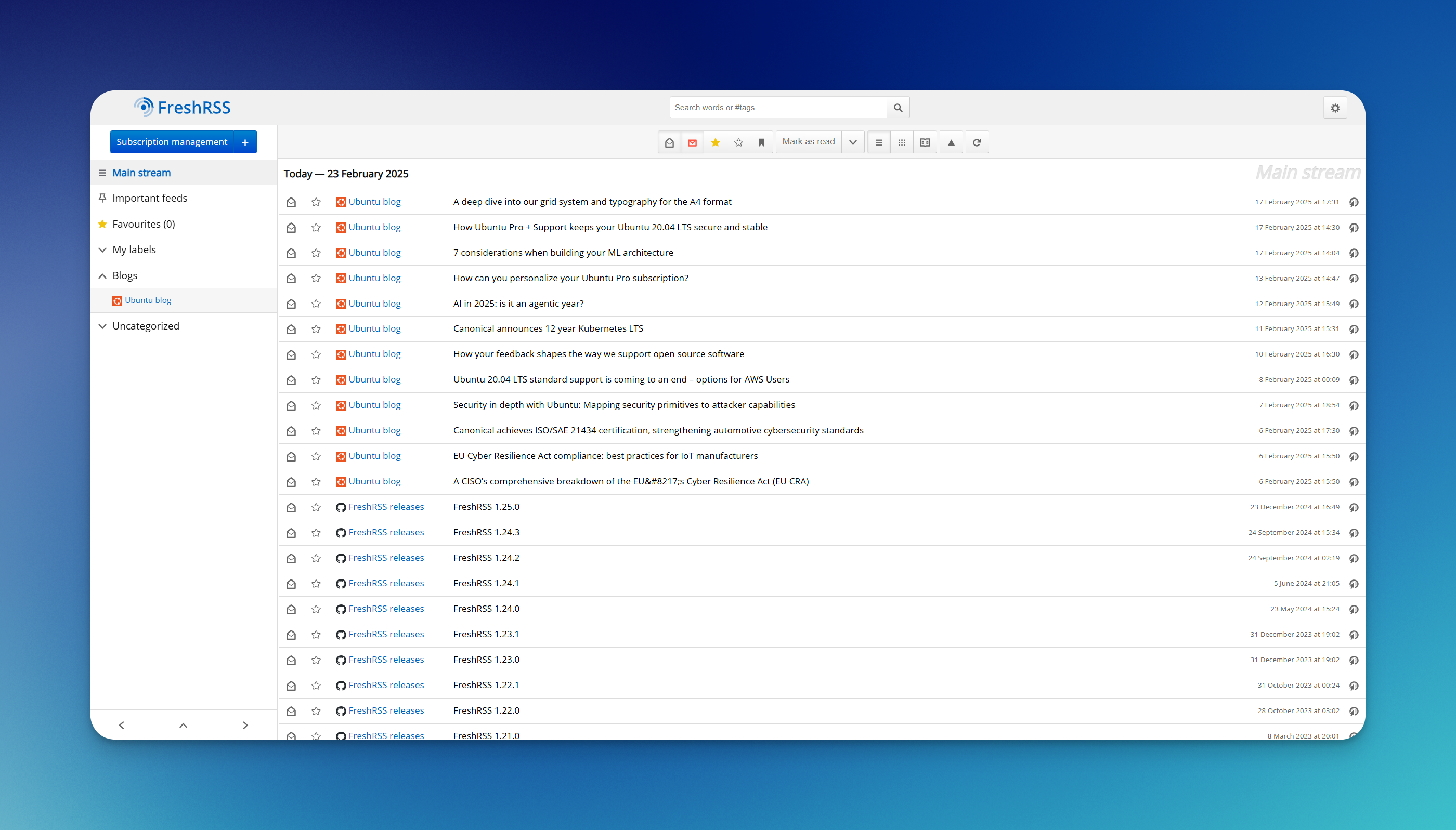Focus the search words or tags field

(777, 108)
